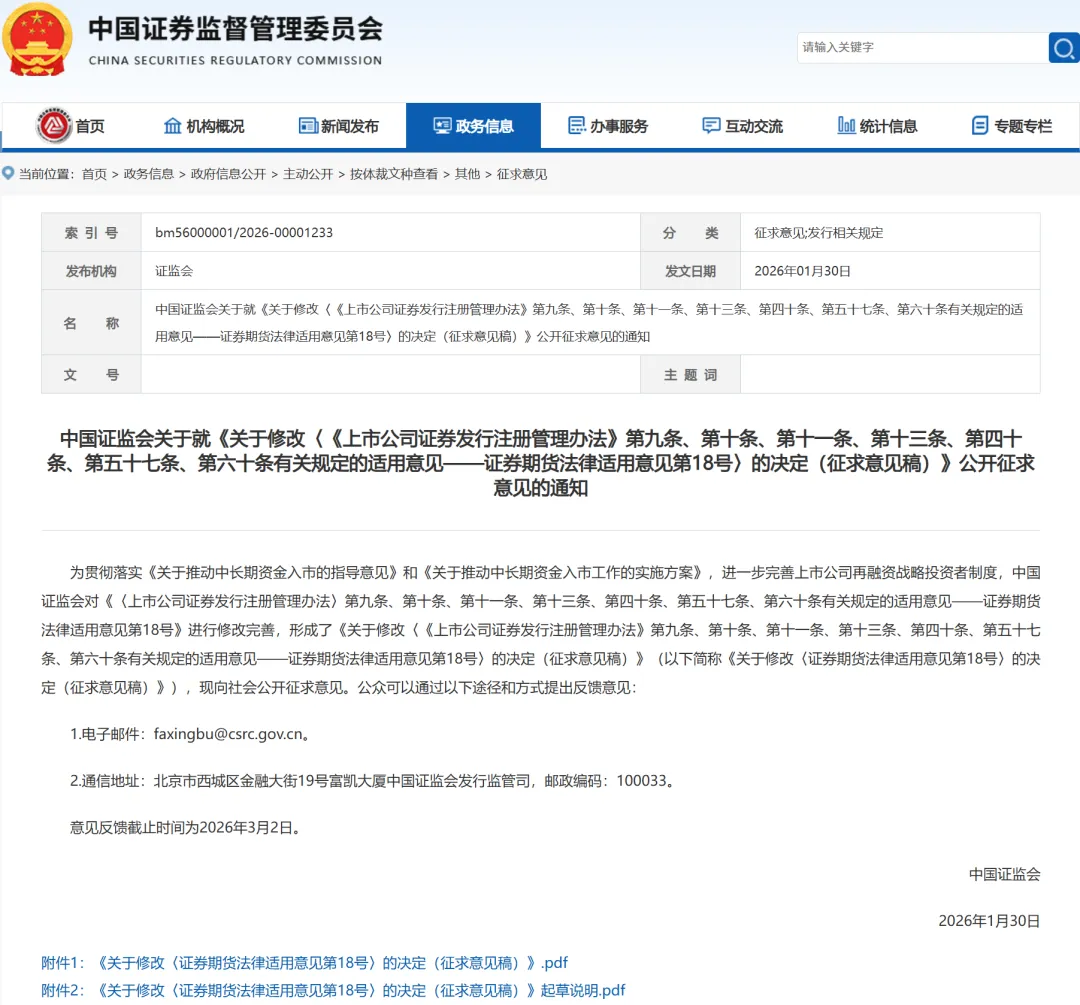Click the 主题词 table label
The height and width of the screenshot is (1005, 1080).
tap(690, 375)
